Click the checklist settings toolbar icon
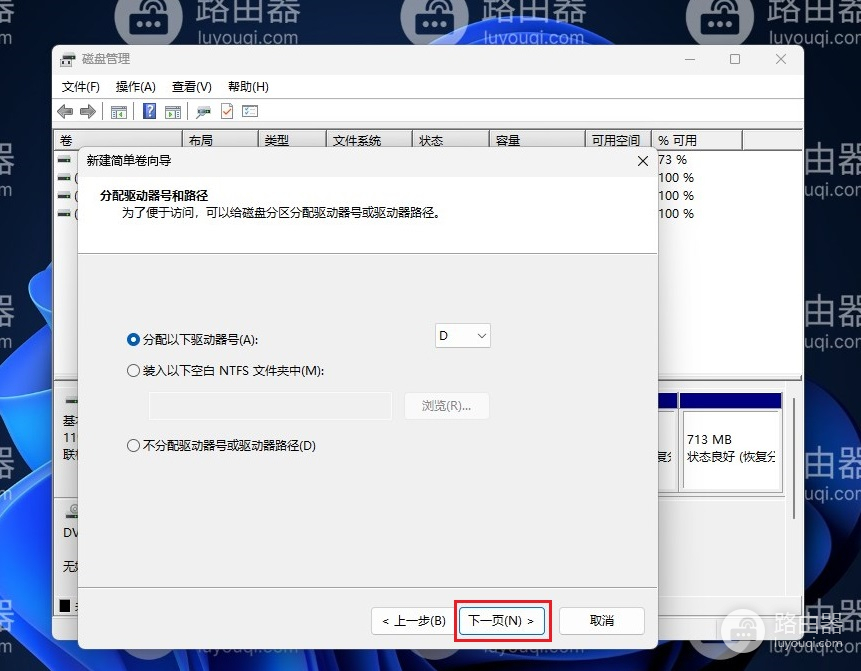The image size is (861, 671). 250,111
